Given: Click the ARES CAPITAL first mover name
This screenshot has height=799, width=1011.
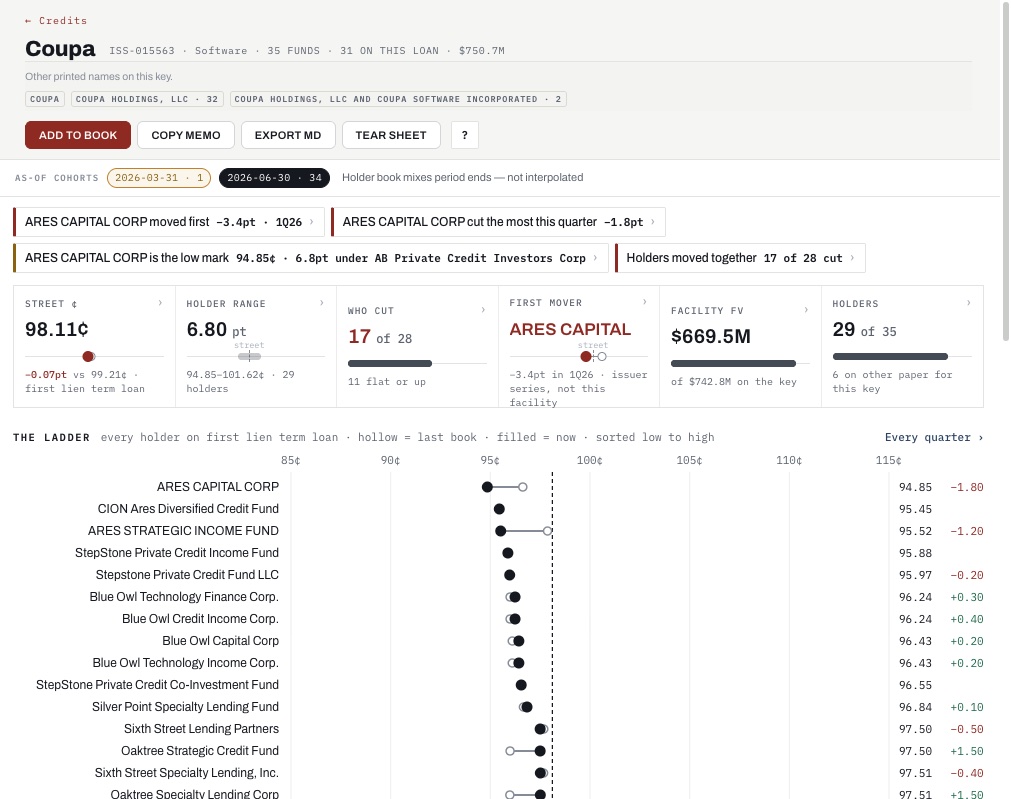Looking at the screenshot, I should [x=570, y=330].
